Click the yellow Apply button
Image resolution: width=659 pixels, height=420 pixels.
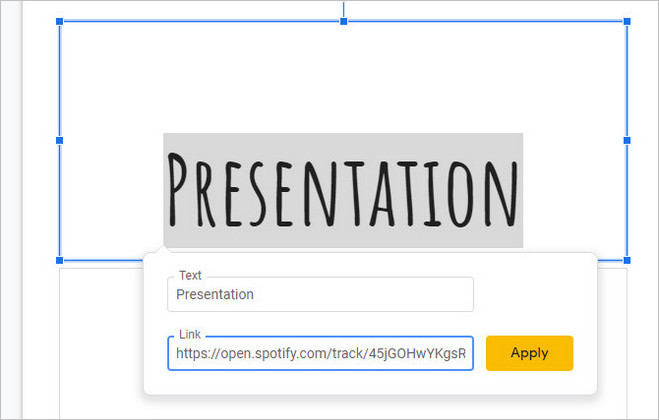[529, 353]
